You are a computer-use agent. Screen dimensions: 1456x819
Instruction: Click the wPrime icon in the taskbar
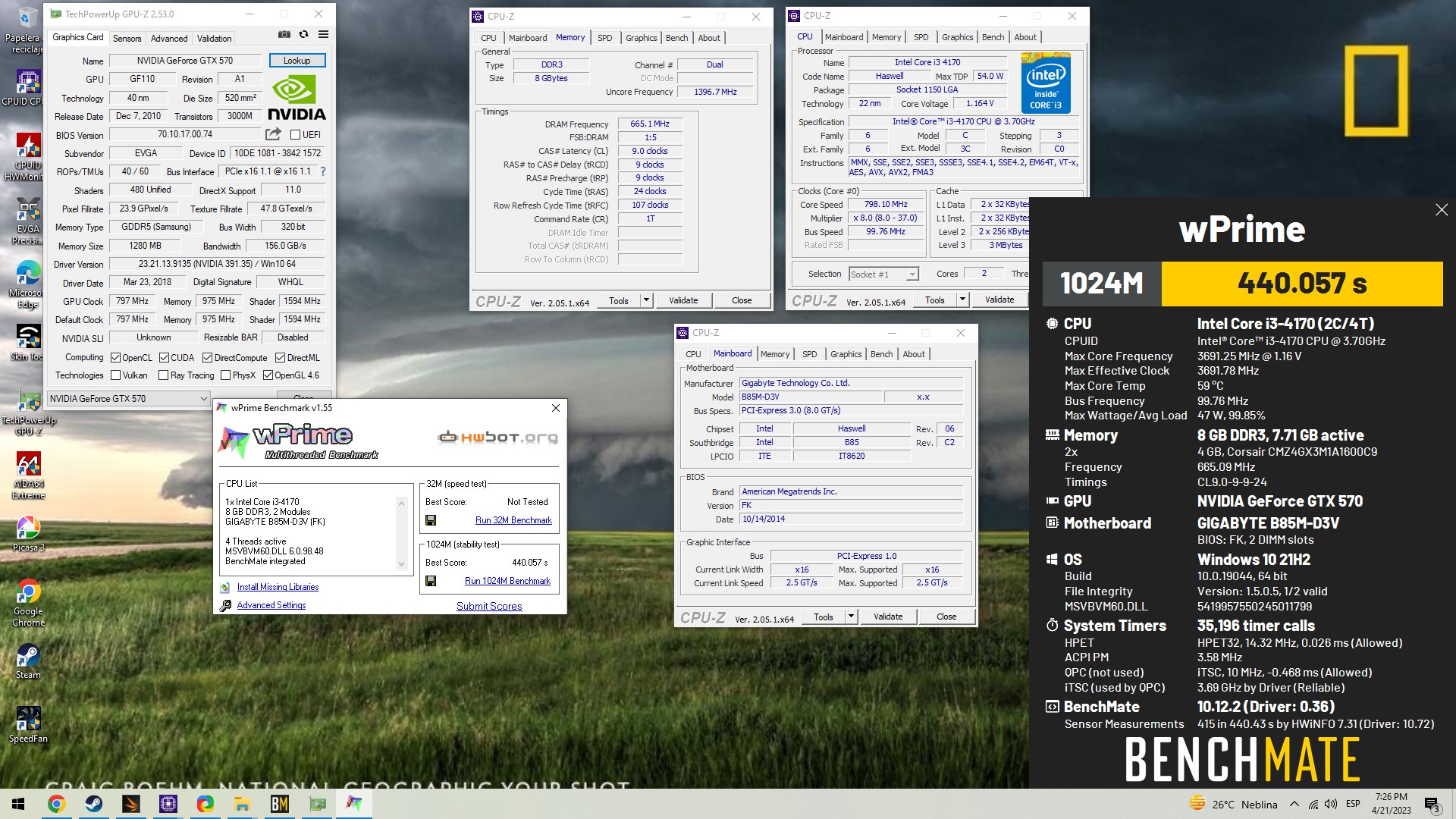tap(353, 804)
